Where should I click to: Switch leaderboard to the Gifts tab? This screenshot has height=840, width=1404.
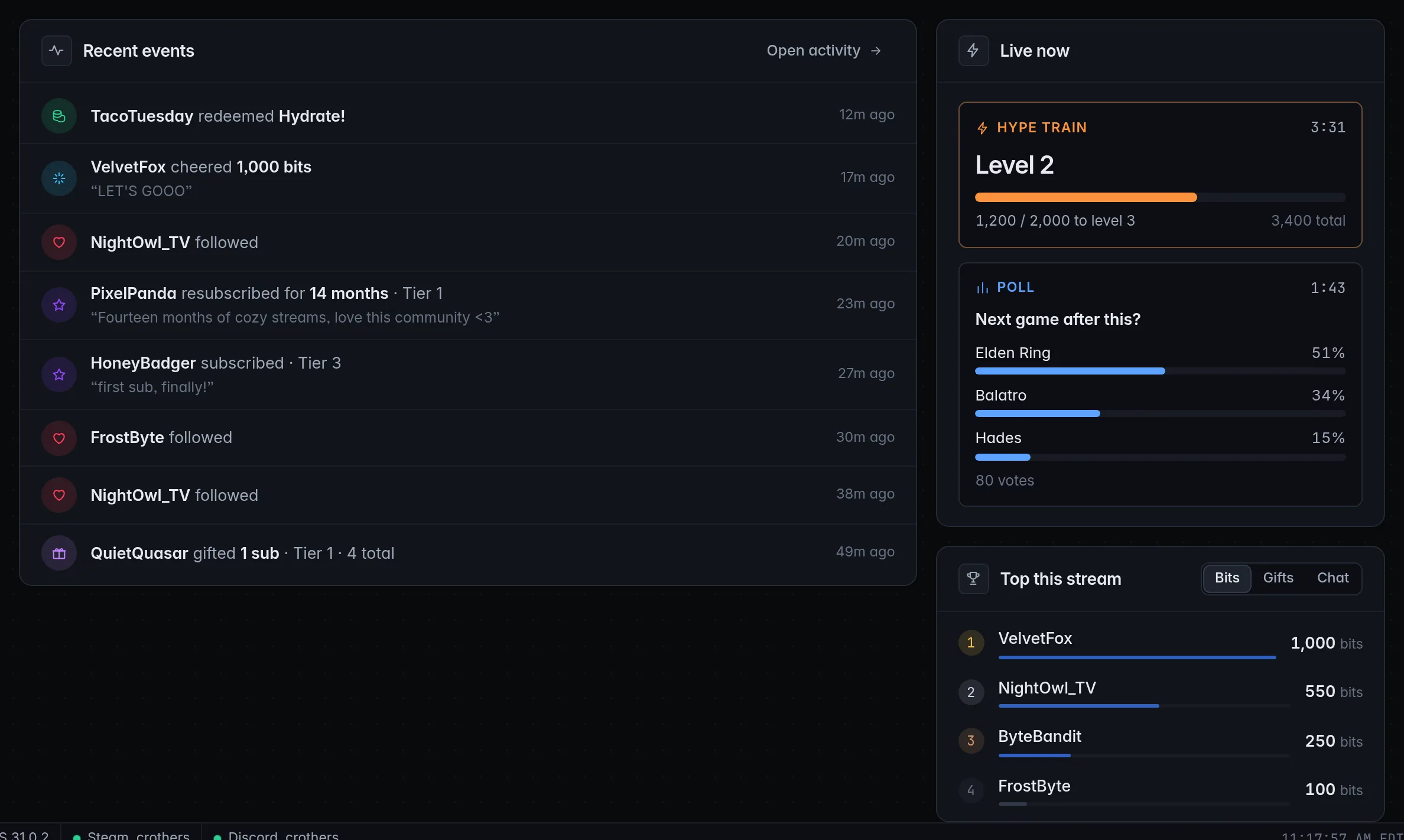point(1278,578)
